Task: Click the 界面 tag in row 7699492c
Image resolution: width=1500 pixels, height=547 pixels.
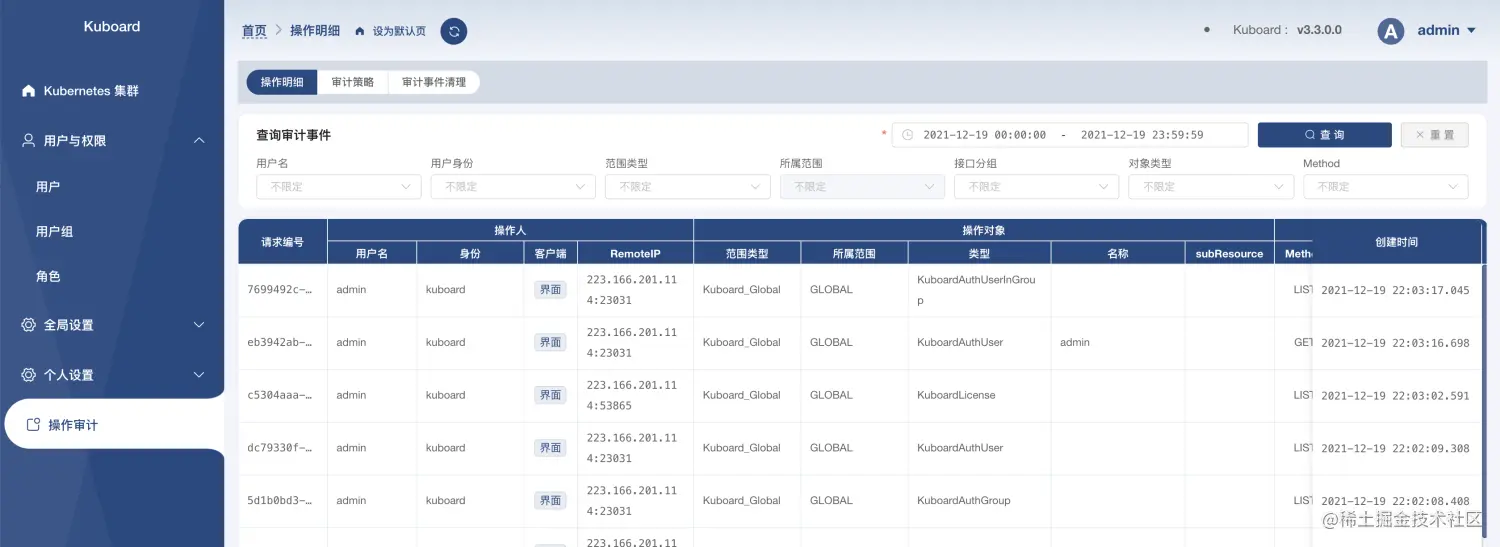Action: pyautogui.click(x=550, y=290)
